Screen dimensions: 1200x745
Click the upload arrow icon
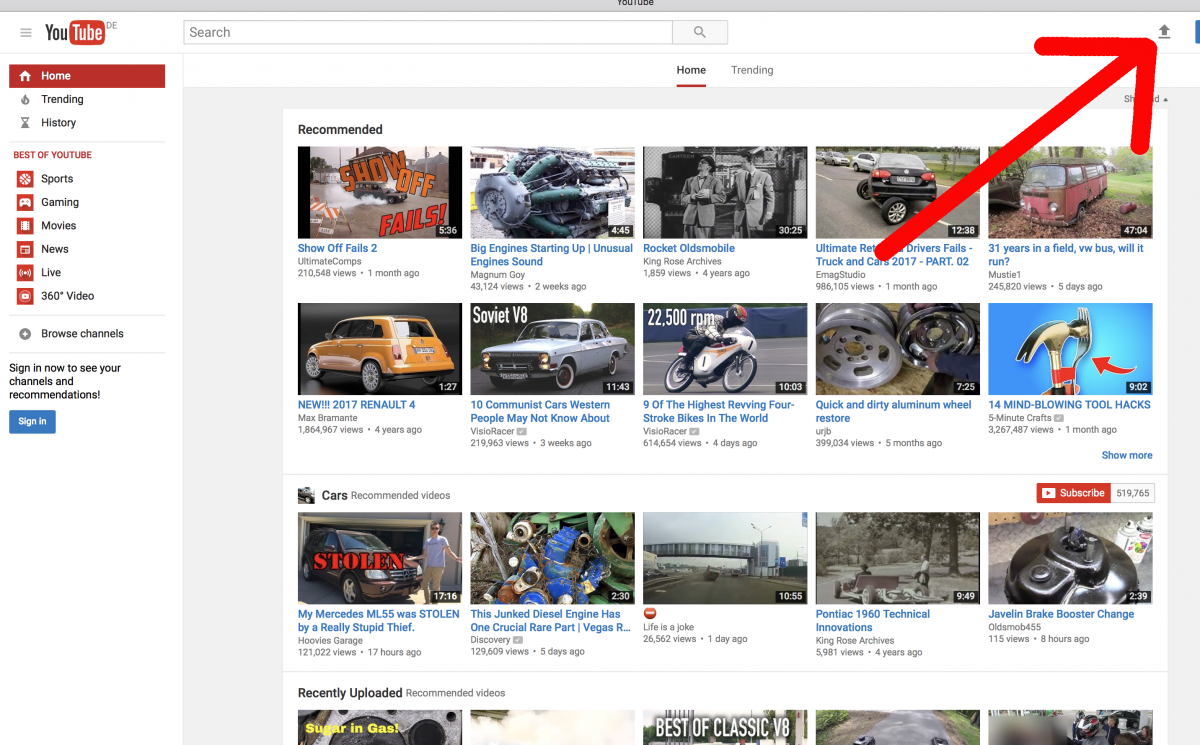click(1164, 32)
